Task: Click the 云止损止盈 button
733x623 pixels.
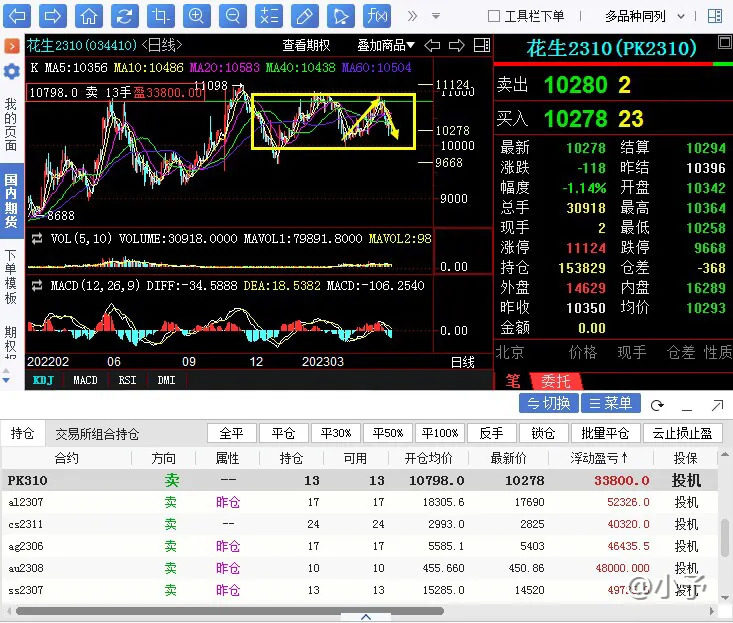Action: click(x=683, y=433)
